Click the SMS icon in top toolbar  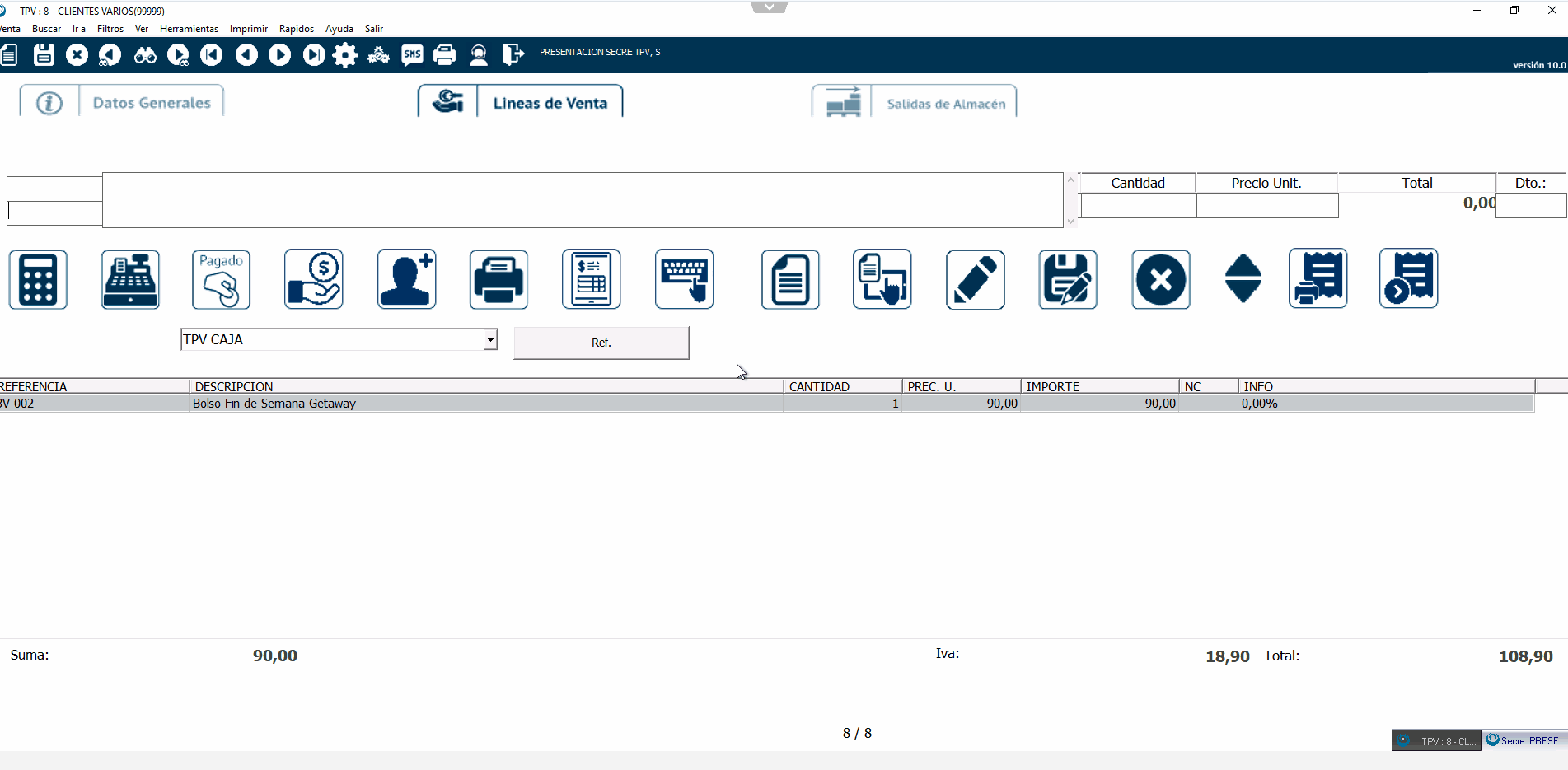[412, 55]
